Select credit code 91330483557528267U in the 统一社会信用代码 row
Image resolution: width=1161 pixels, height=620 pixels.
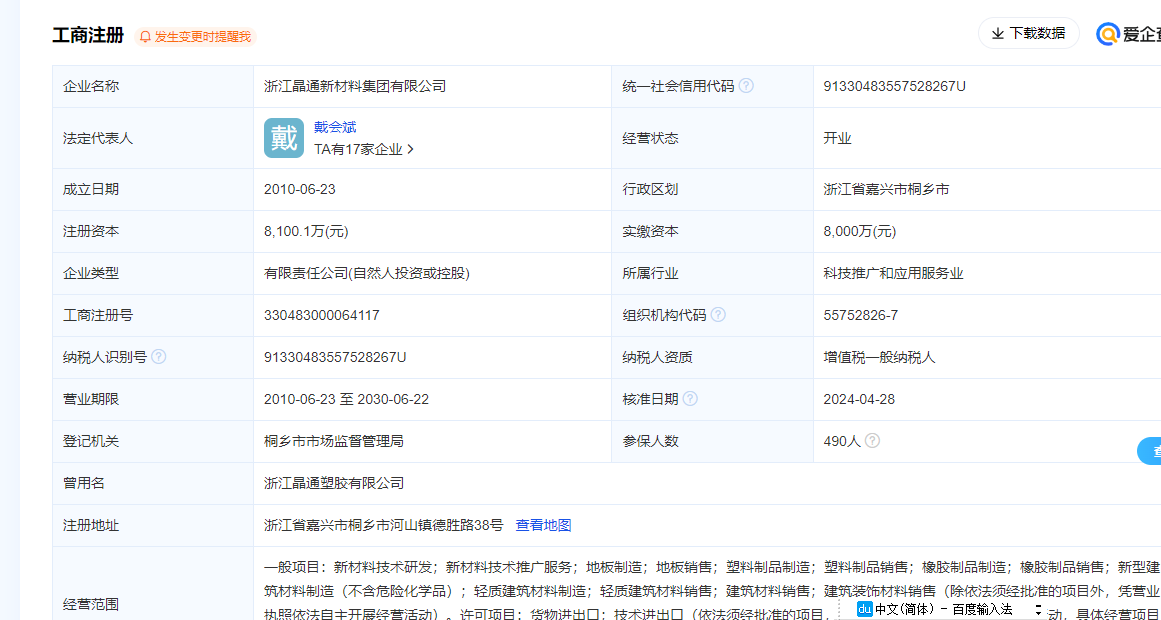pyautogui.click(x=894, y=86)
